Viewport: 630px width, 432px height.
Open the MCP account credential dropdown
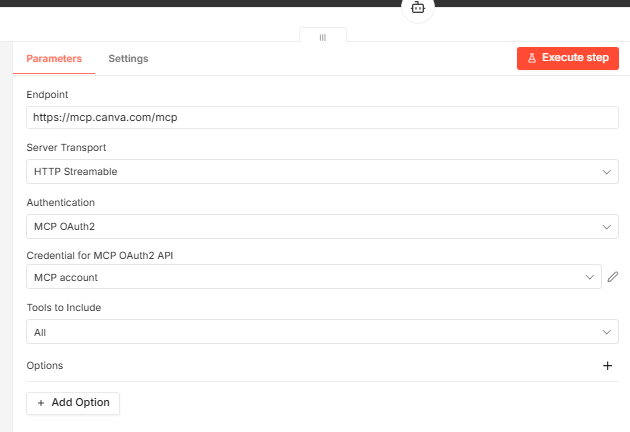314,277
